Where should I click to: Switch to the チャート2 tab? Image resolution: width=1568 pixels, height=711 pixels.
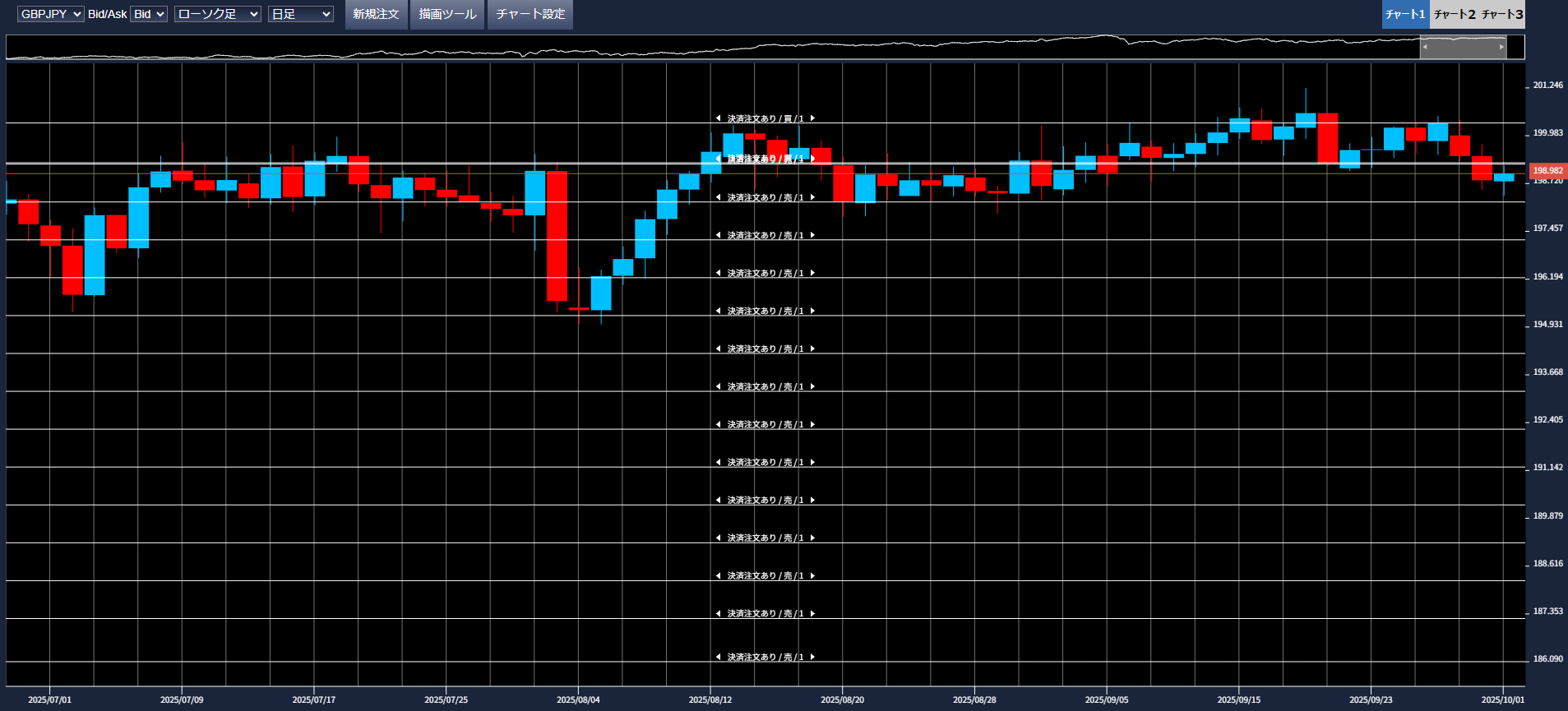(x=1454, y=14)
